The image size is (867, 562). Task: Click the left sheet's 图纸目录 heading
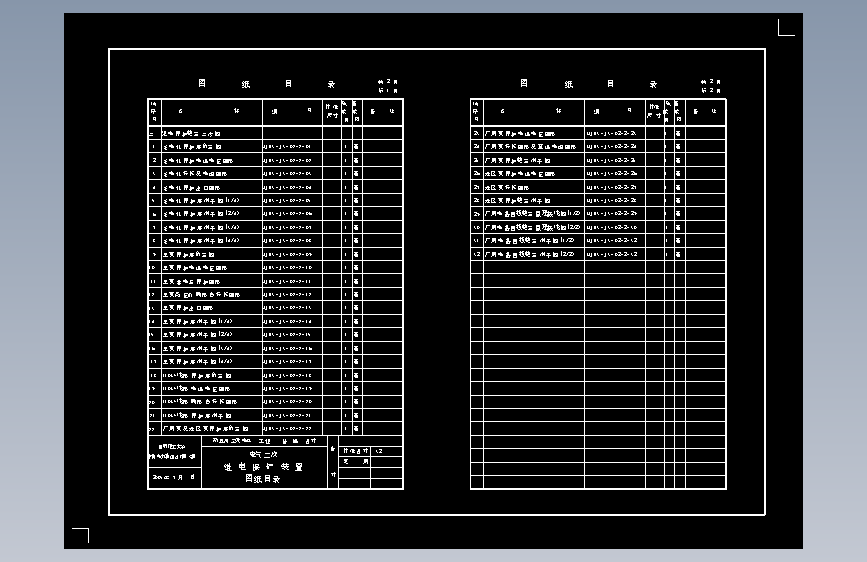(x=267, y=84)
